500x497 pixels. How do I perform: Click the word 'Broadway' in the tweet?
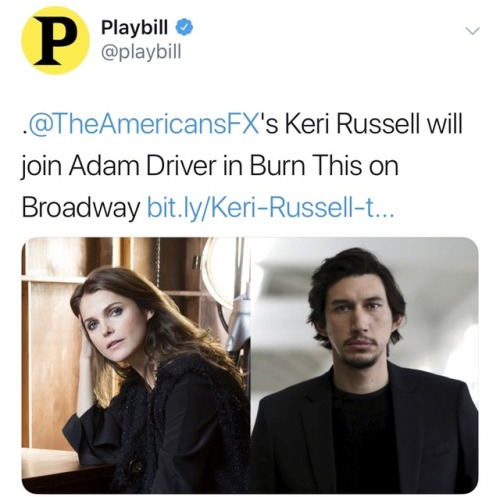[81, 207]
